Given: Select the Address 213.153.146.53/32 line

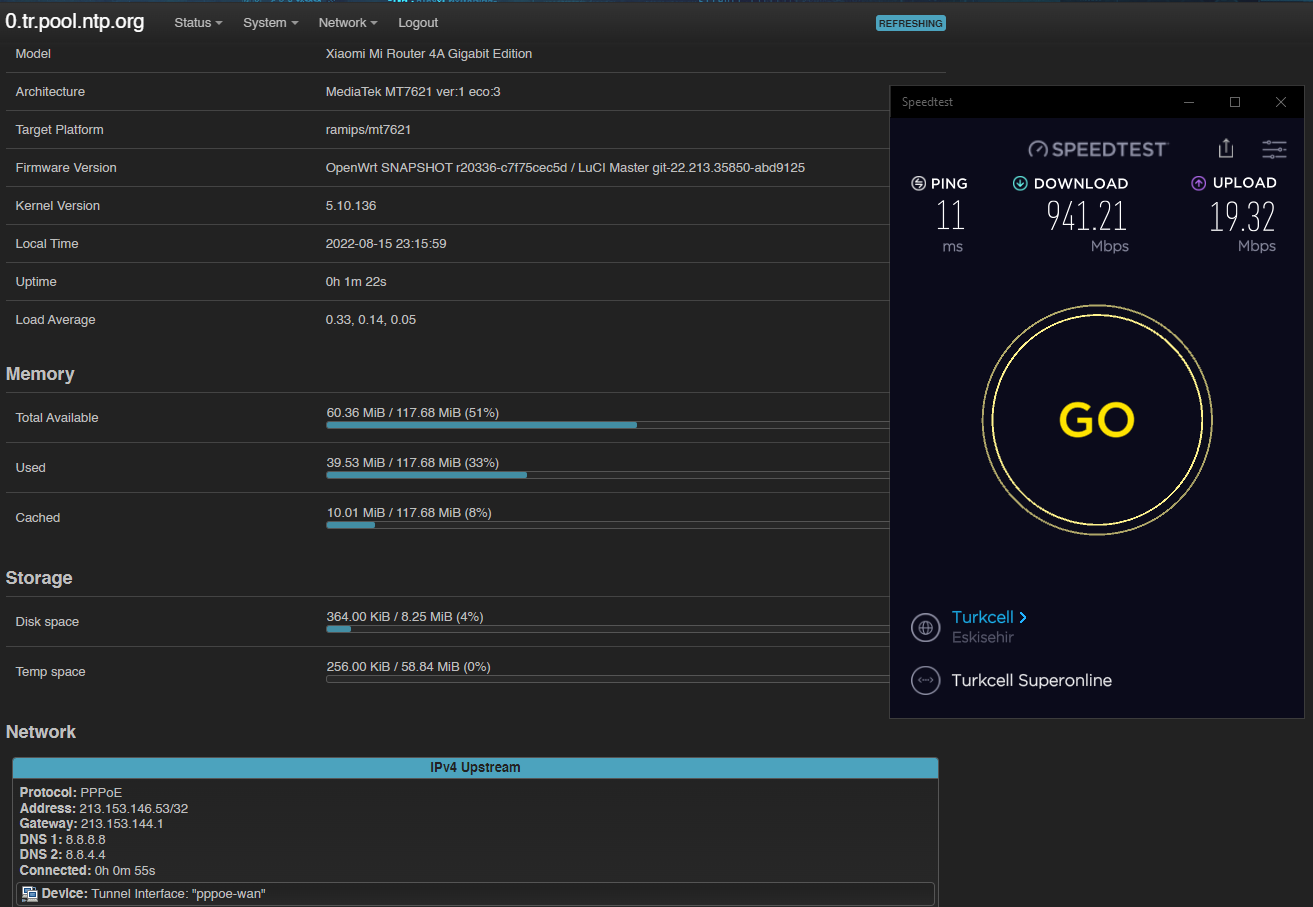Looking at the screenshot, I should (104, 808).
